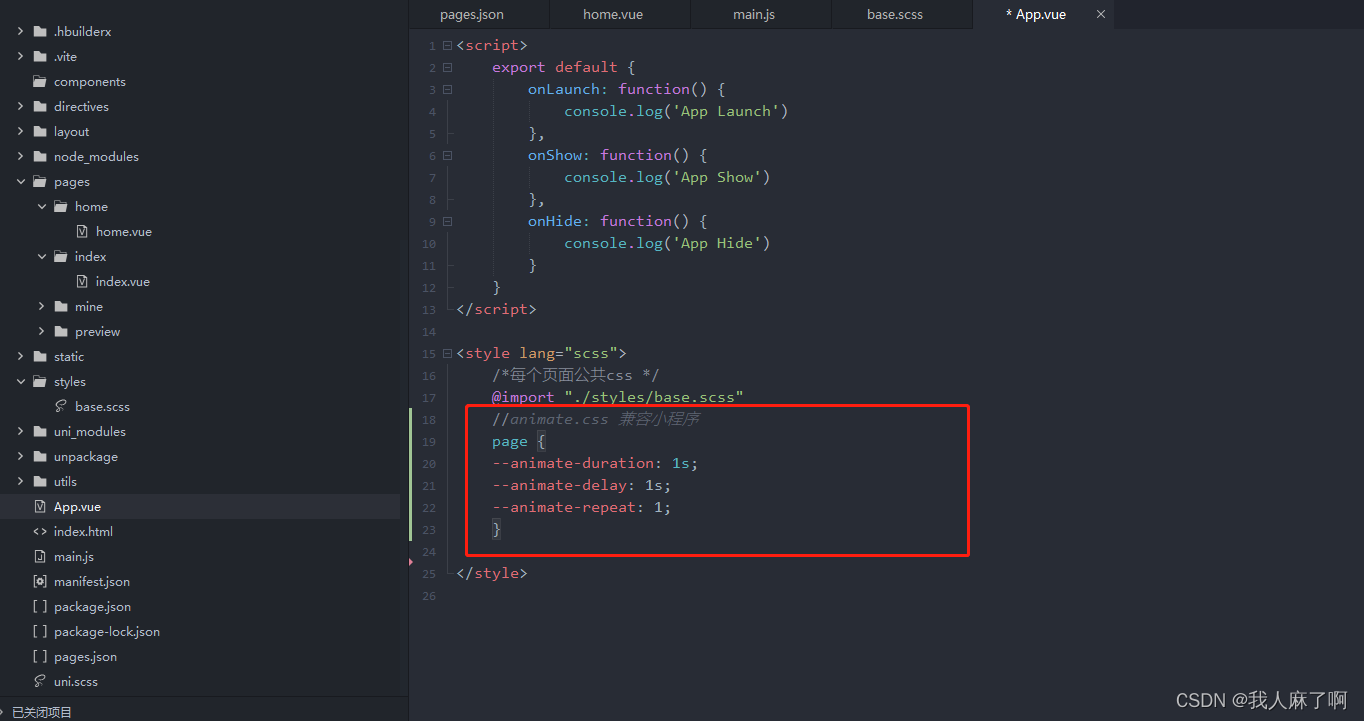Collapse the index subfolder arrow
The width and height of the screenshot is (1364, 721).
(41, 257)
